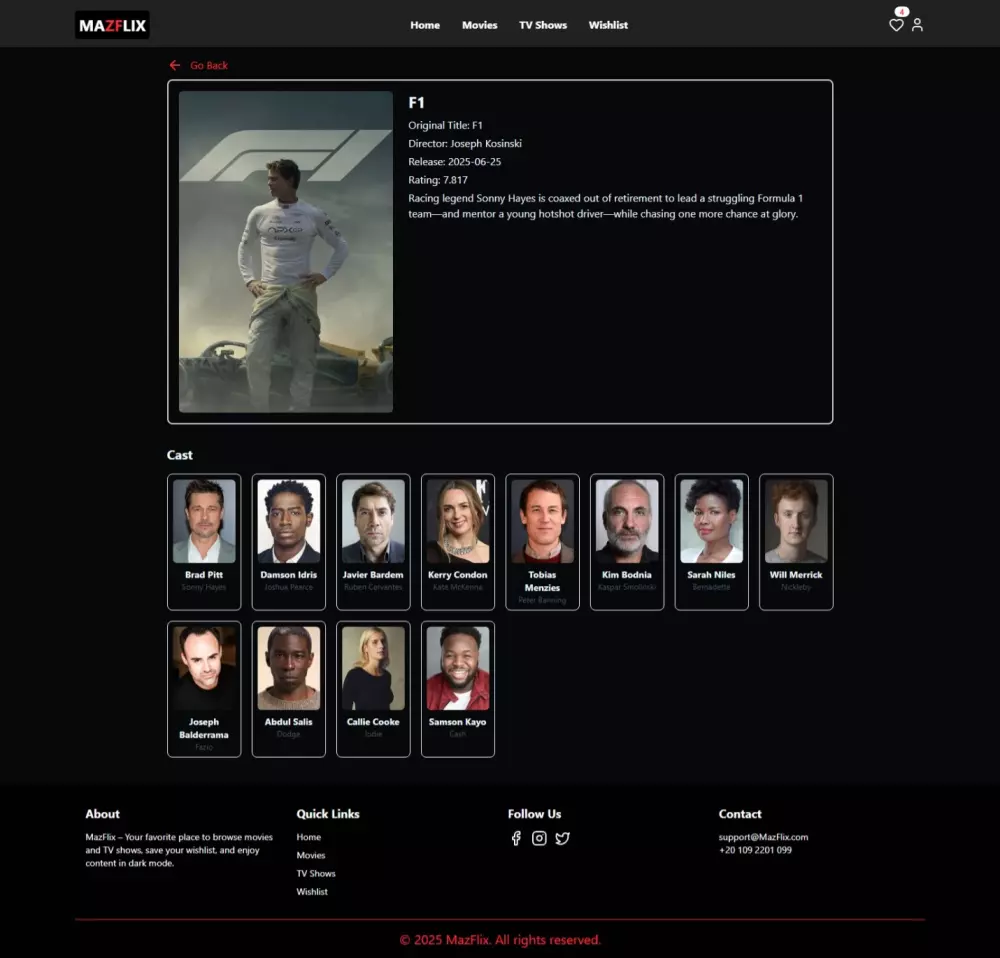Click the Instagram icon under Follow Us
Image resolution: width=1000 pixels, height=958 pixels.
pyautogui.click(x=539, y=838)
